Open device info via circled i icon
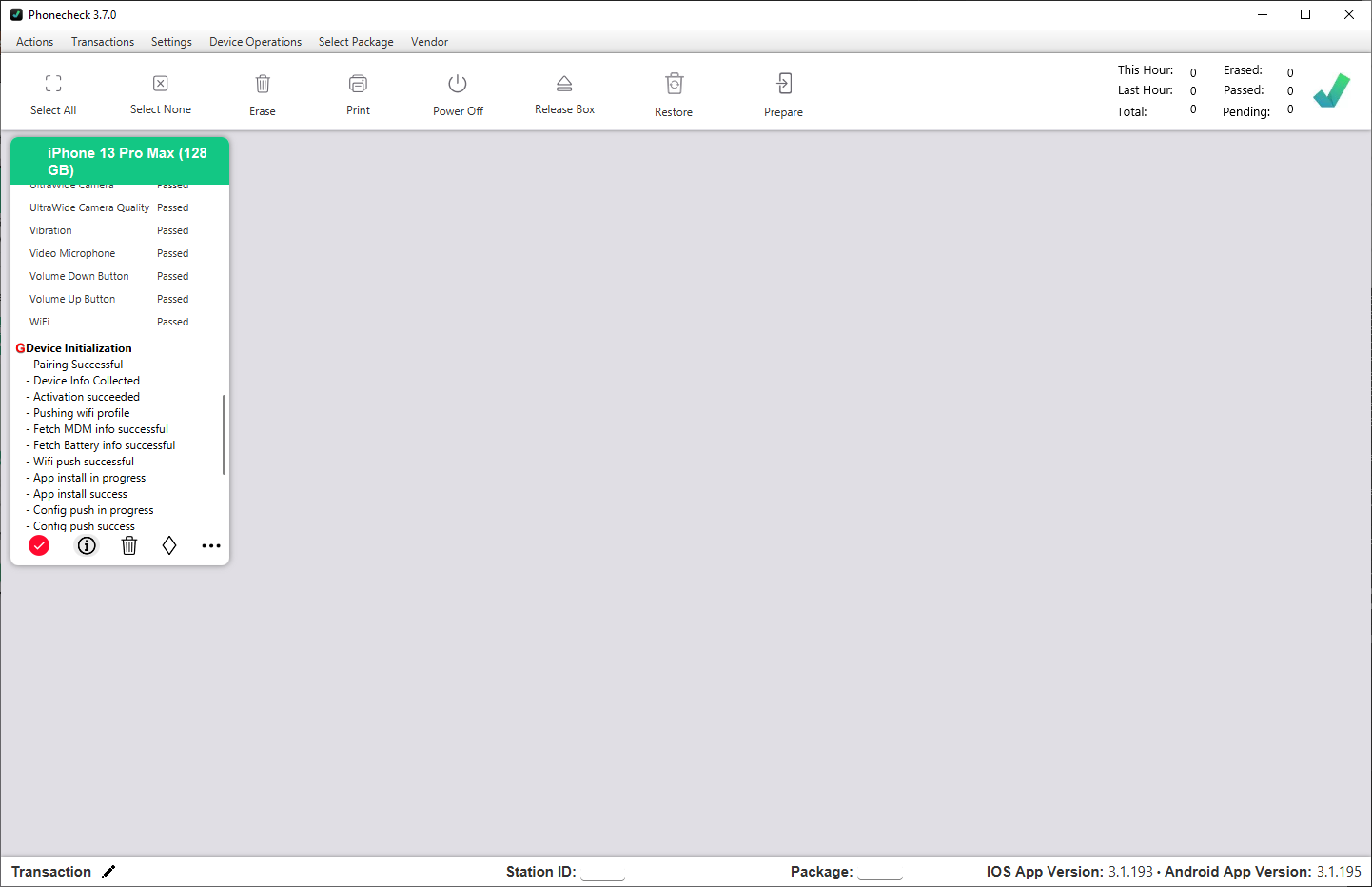This screenshot has height=887, width=1372. [x=87, y=545]
